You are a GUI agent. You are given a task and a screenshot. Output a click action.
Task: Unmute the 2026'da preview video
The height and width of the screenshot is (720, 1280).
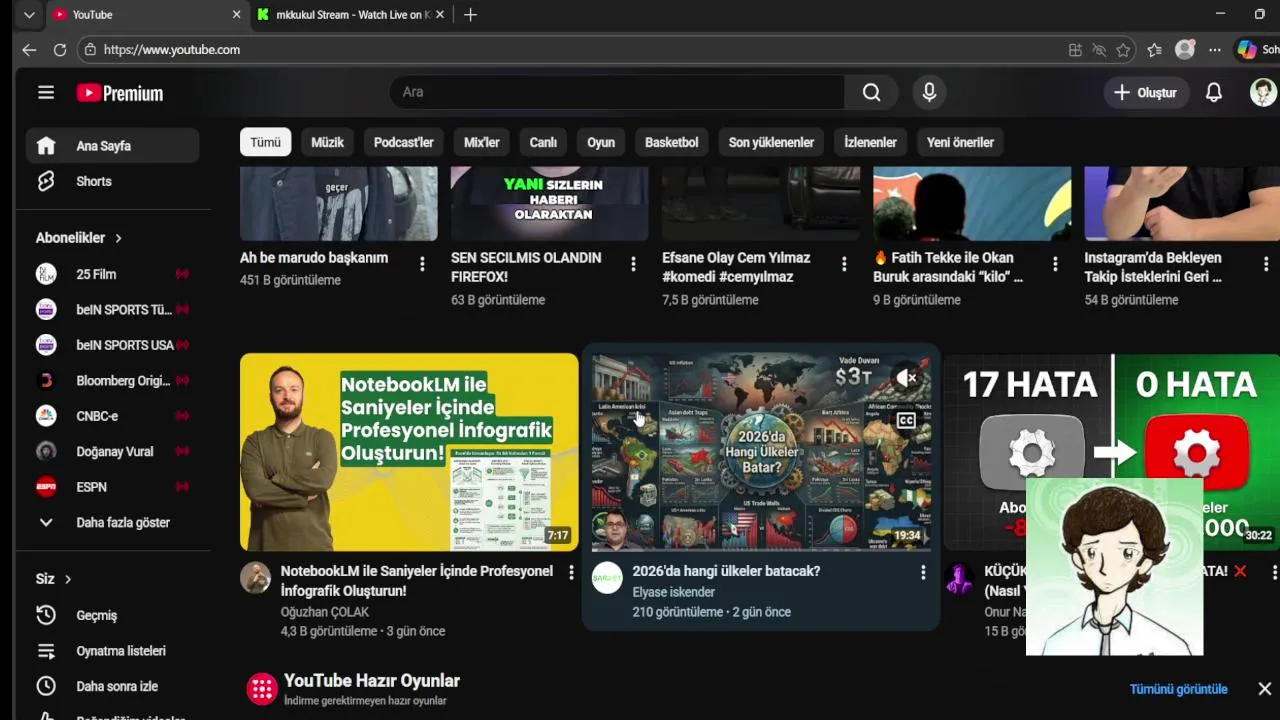906,378
